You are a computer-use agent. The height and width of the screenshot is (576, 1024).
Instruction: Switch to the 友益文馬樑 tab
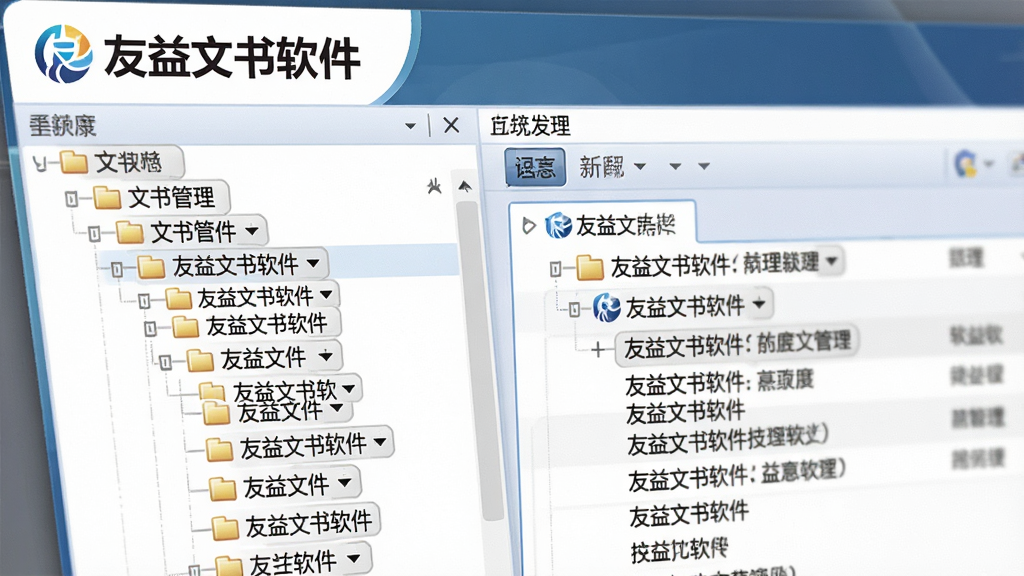(x=601, y=225)
